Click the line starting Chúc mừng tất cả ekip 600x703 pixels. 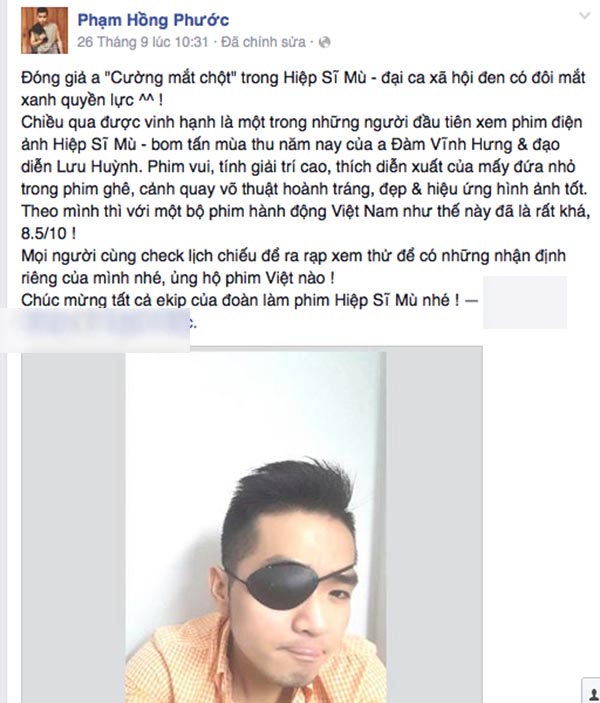(249, 300)
